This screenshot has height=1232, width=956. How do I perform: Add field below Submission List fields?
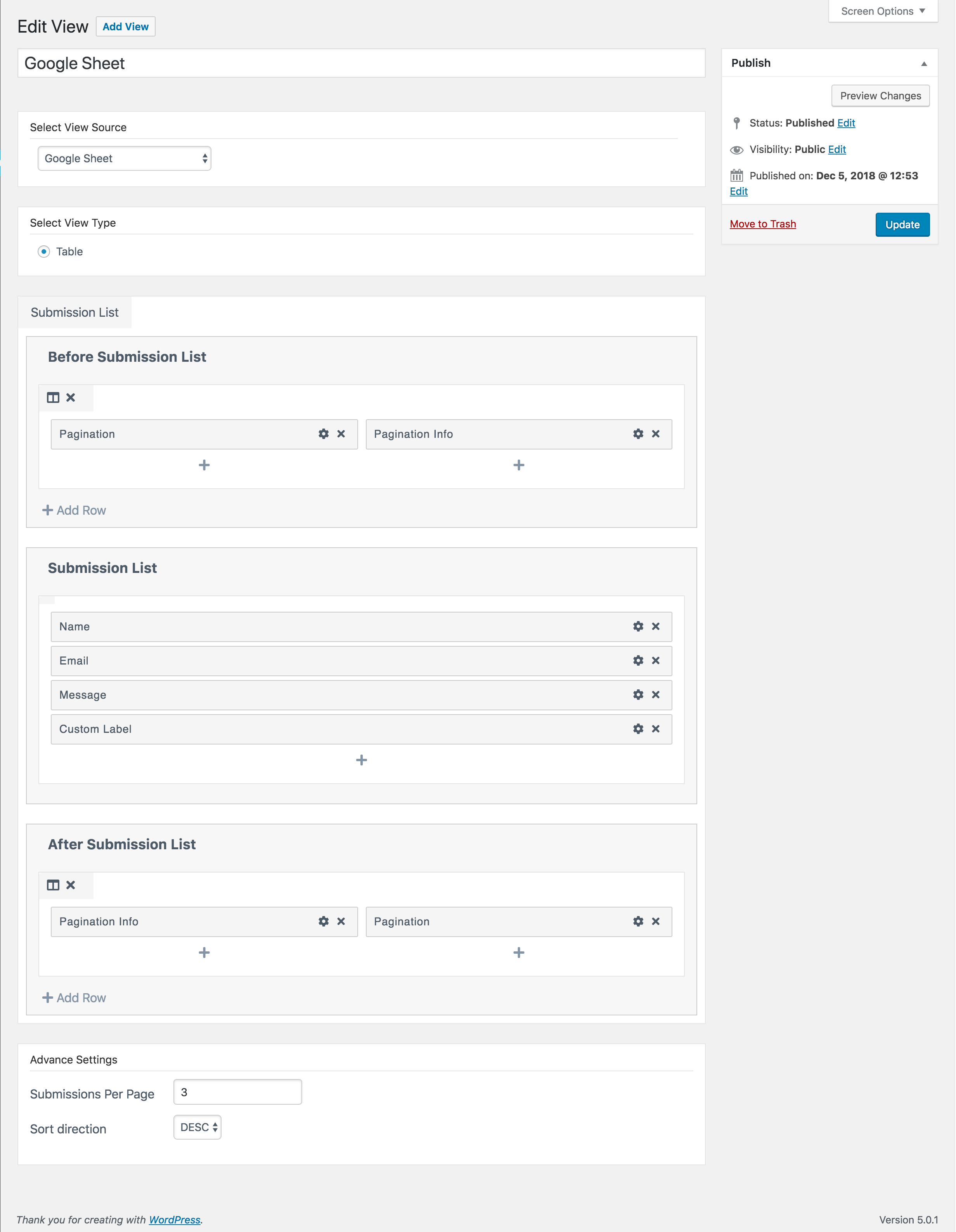(x=362, y=760)
